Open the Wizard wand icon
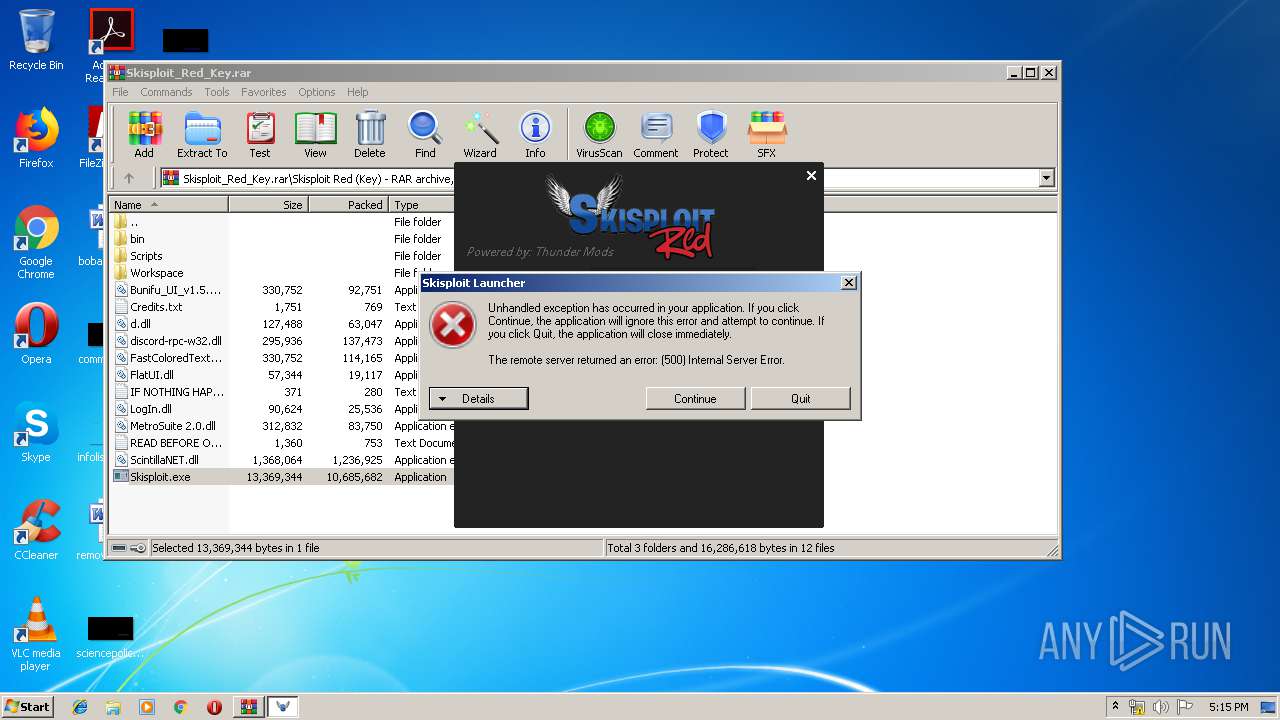Viewport: 1280px width, 720px height. pos(480,135)
